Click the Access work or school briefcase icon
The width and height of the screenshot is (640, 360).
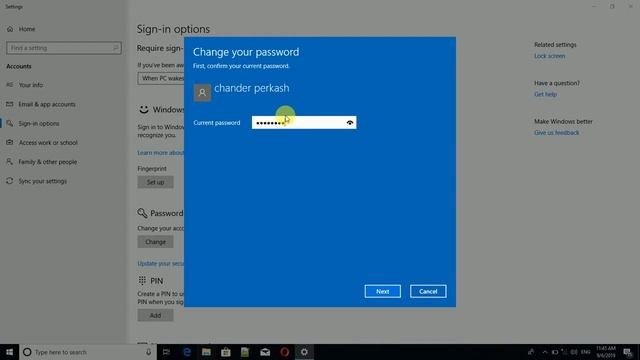pos(10,142)
